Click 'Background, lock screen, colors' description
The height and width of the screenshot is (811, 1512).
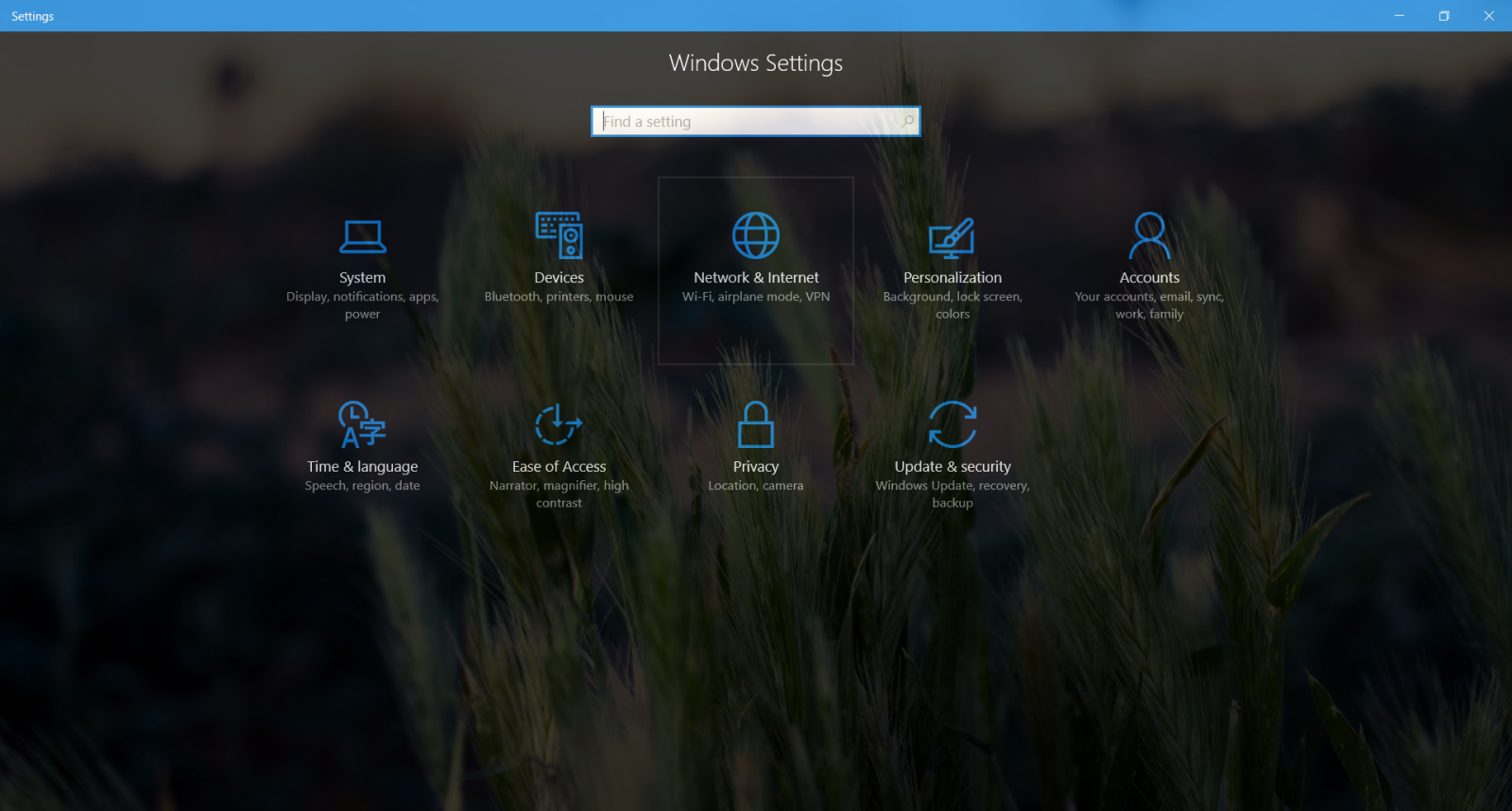pyautogui.click(x=953, y=305)
